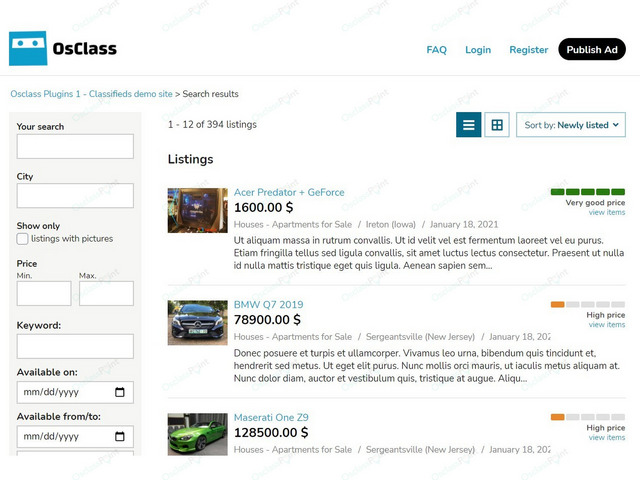The height and width of the screenshot is (480, 640).
Task: Click view items for BMW Q7 listing
Action: (x=607, y=324)
